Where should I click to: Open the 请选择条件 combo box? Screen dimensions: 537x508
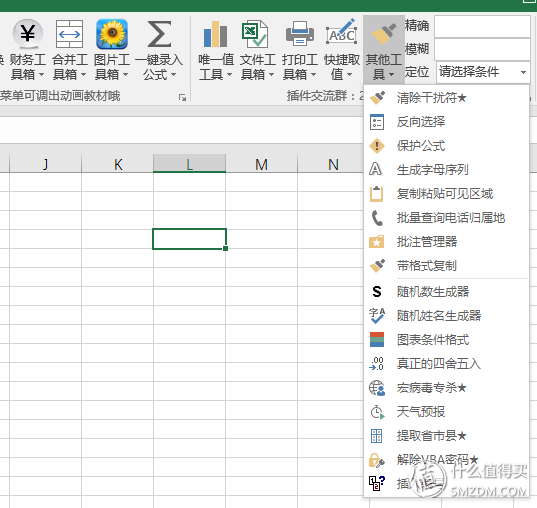click(483, 72)
